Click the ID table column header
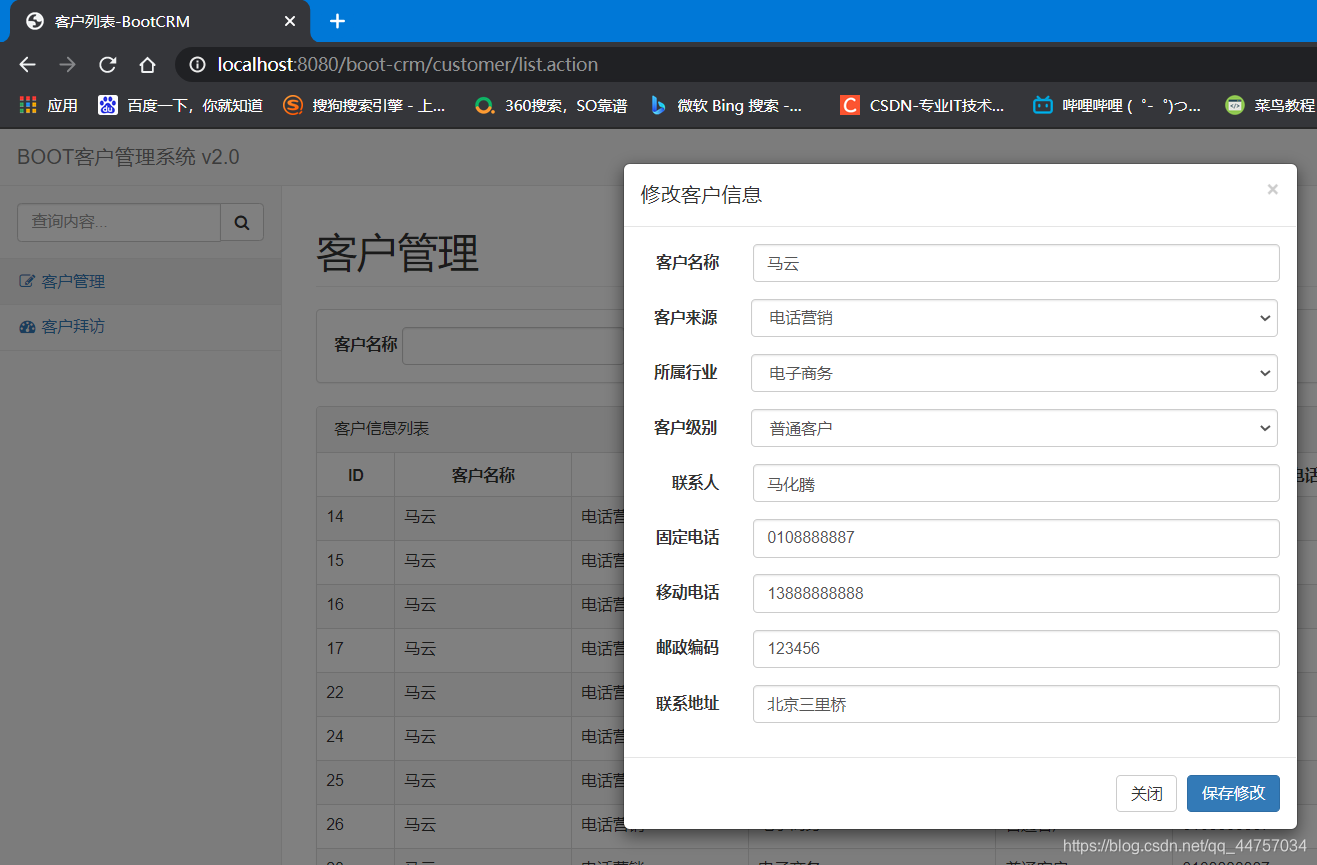 (356, 475)
